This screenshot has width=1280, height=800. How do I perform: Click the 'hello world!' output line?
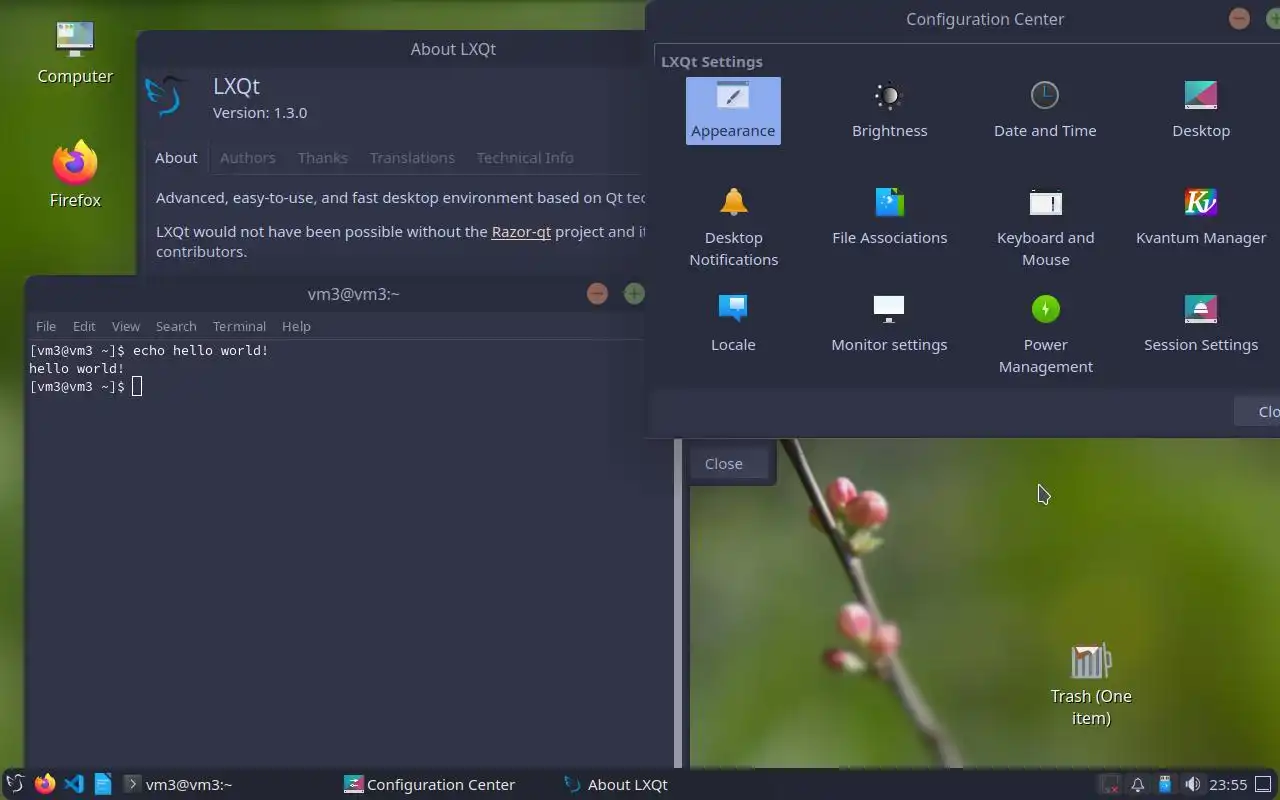click(77, 368)
